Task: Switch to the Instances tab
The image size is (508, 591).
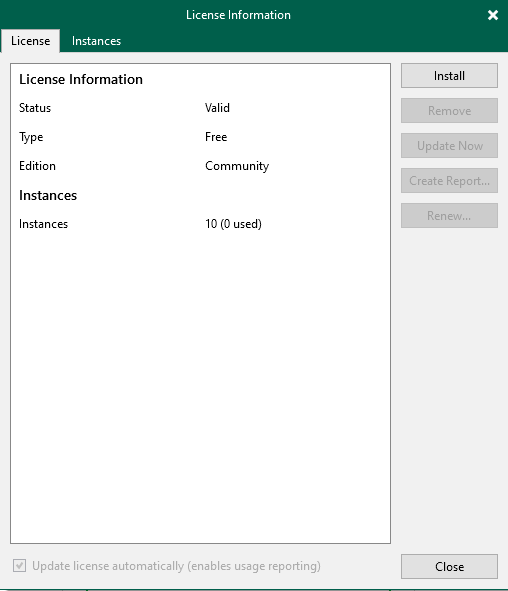Action: pyautogui.click(x=96, y=41)
